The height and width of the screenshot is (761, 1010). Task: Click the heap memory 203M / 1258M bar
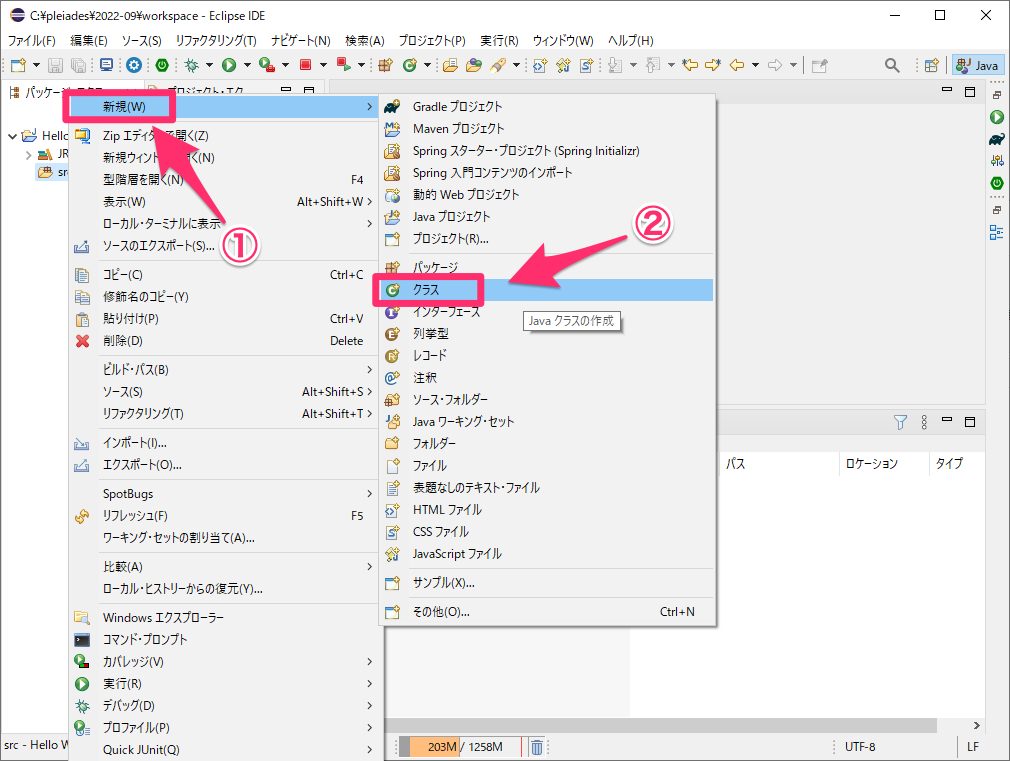(x=460, y=747)
